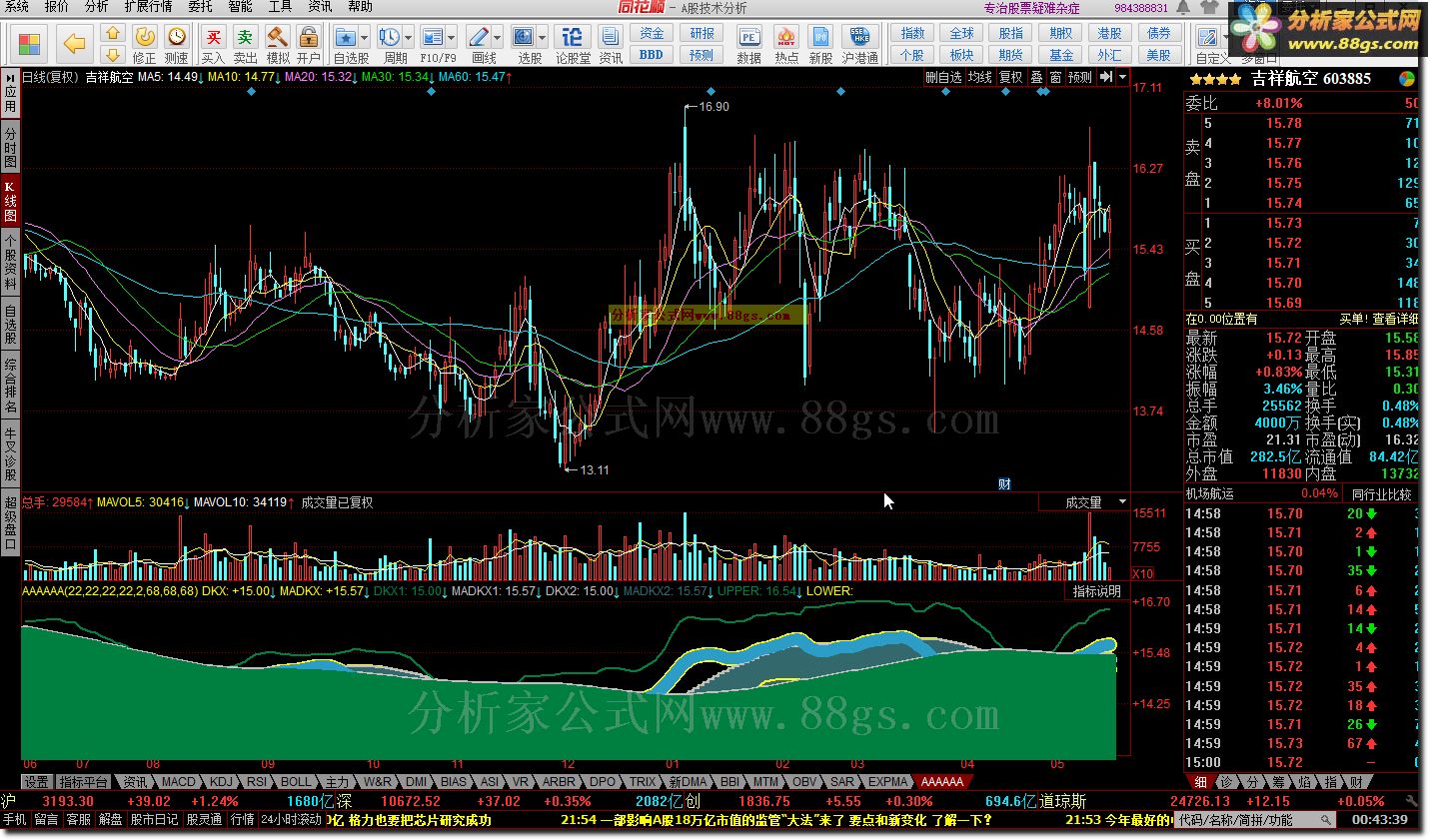The image size is (1430, 840).
Task: Open the F10/F9 info icon
Action: point(432,38)
